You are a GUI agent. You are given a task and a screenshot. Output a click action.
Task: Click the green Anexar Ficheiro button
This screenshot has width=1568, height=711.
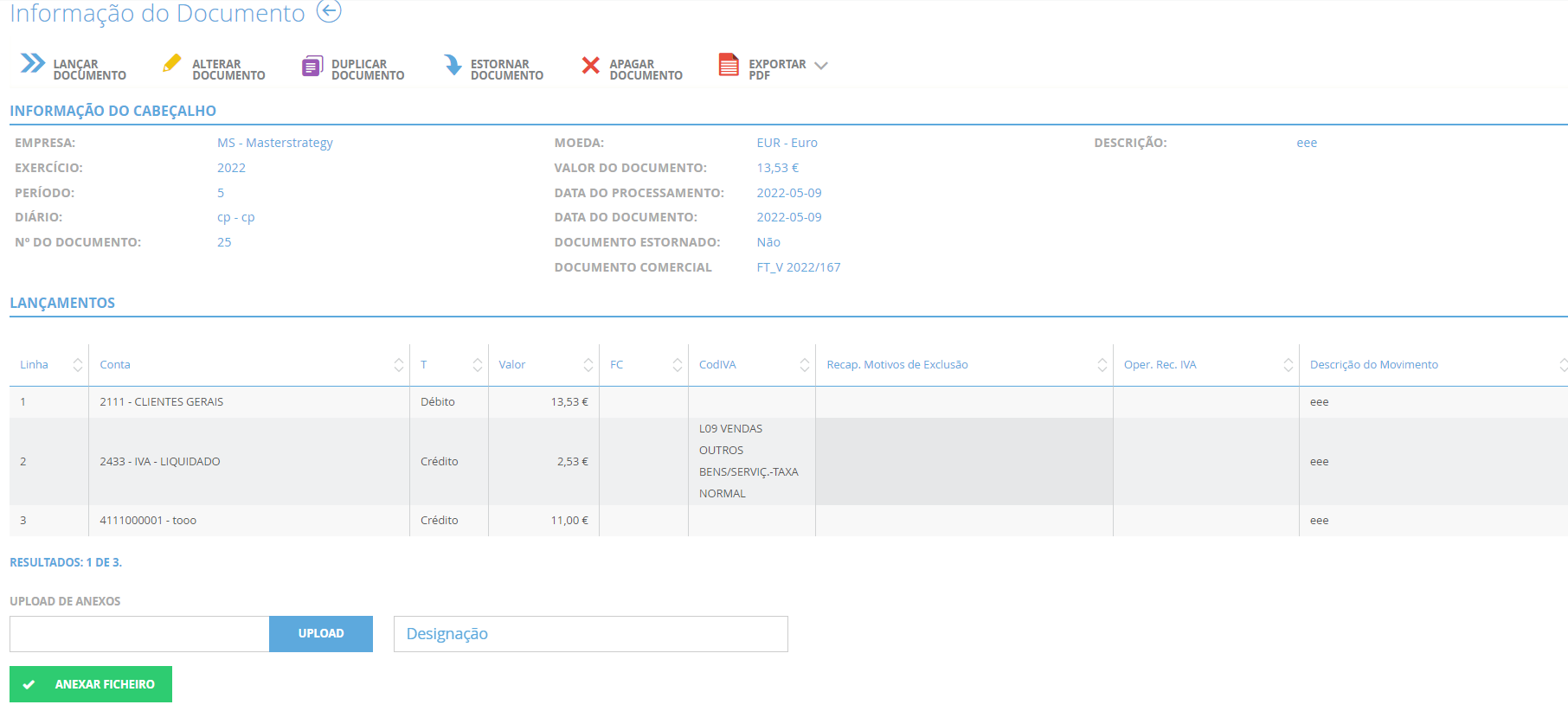coord(91,684)
